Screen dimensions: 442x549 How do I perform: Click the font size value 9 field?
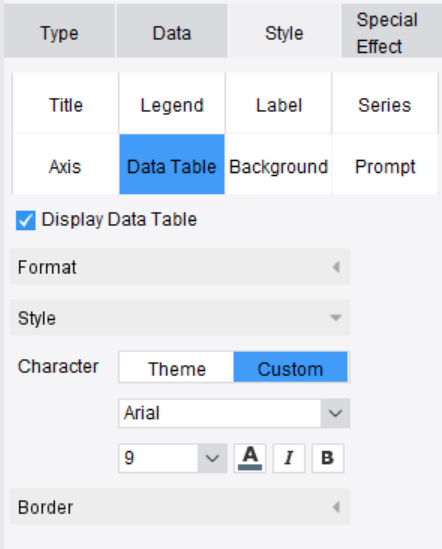(158, 458)
